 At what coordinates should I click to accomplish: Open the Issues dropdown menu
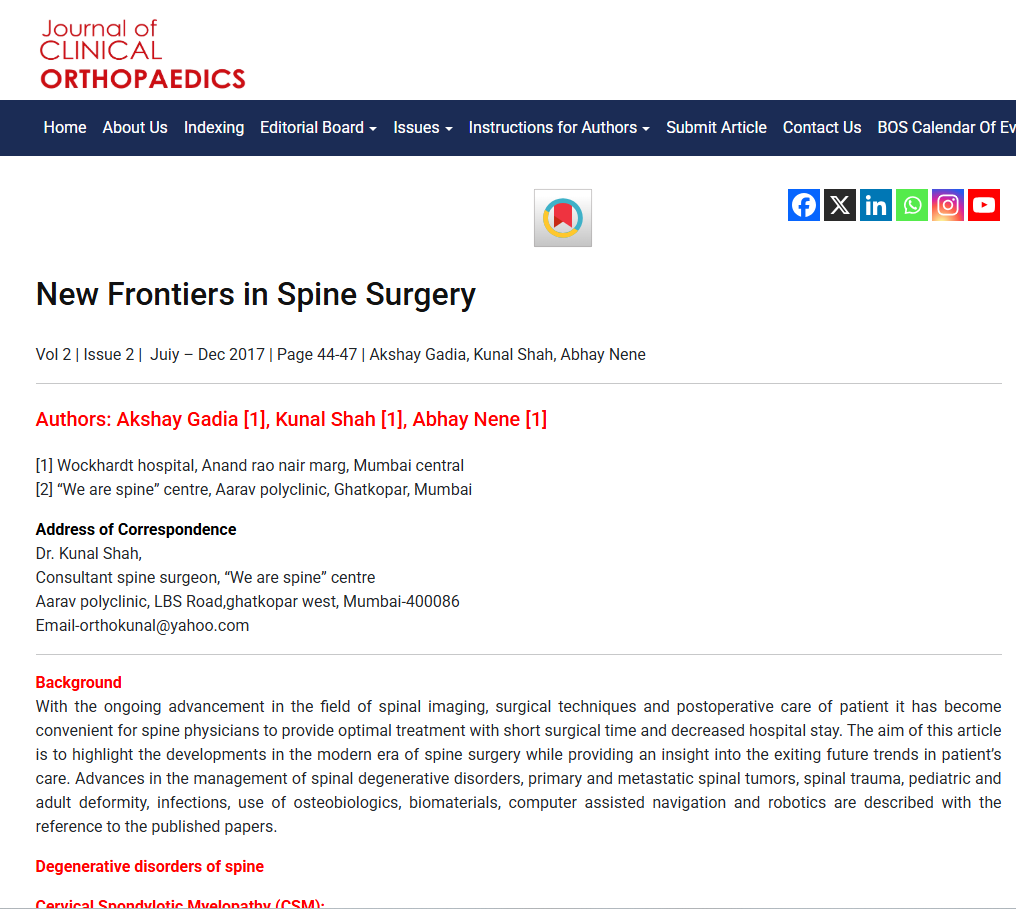423,128
